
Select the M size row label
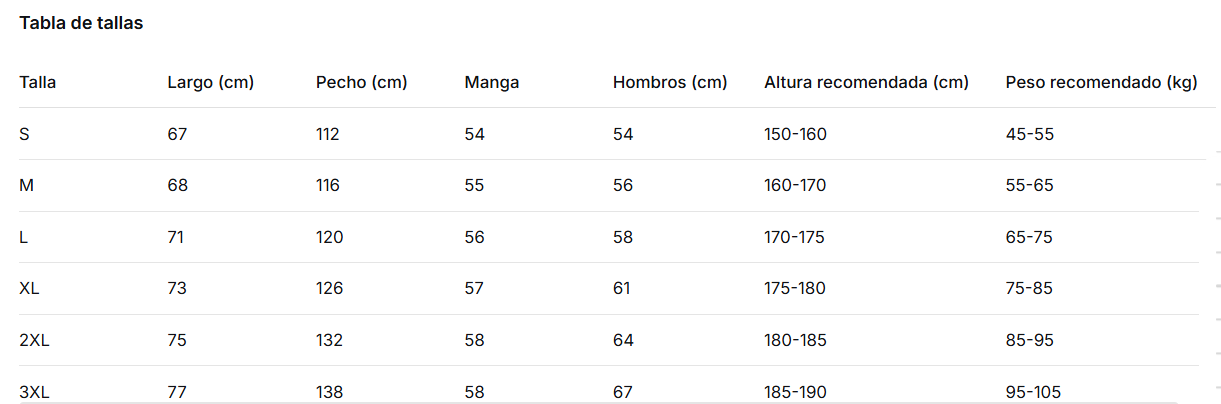(26, 185)
